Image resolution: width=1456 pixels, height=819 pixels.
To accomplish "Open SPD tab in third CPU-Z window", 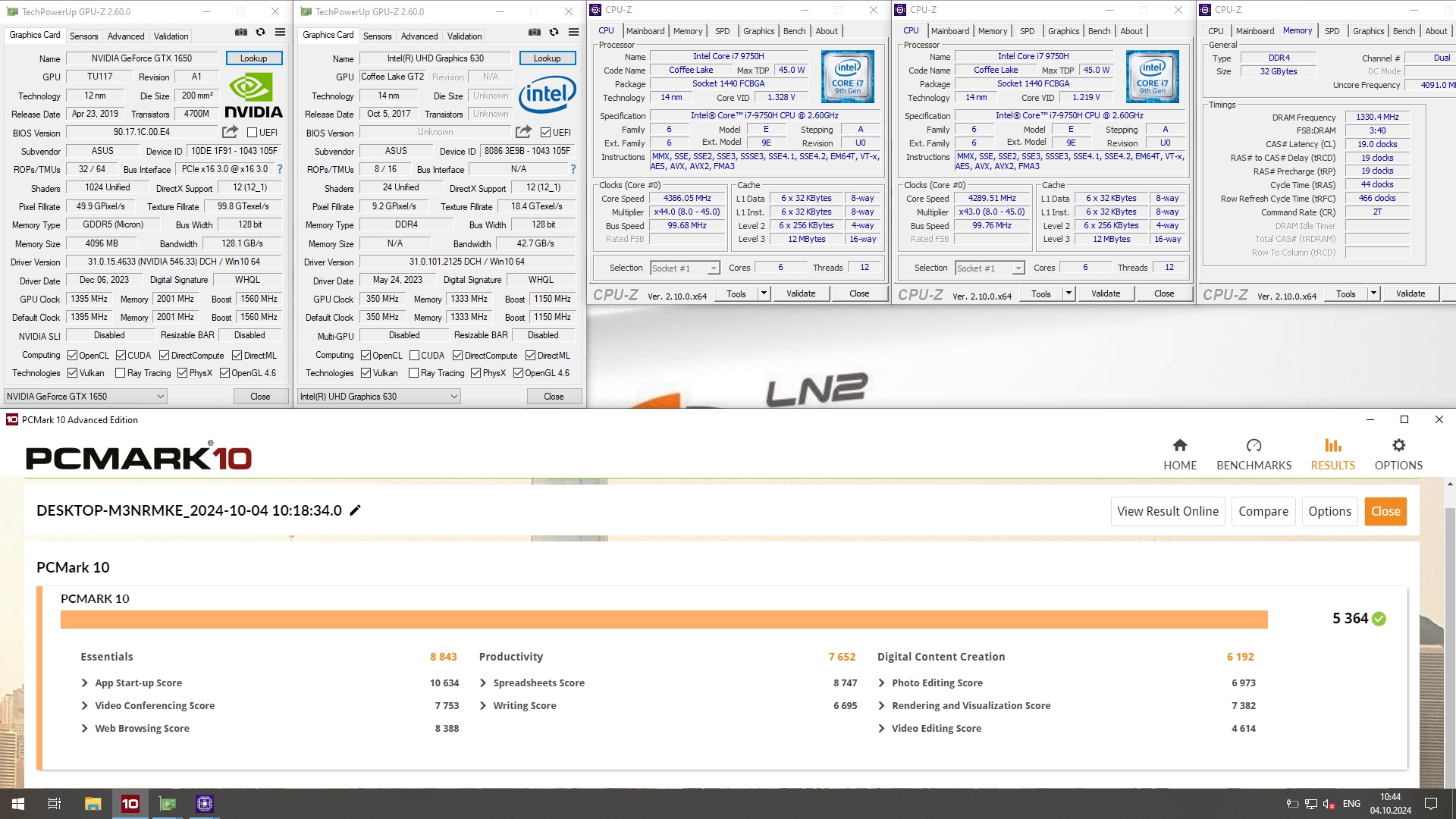I will 1332,31.
